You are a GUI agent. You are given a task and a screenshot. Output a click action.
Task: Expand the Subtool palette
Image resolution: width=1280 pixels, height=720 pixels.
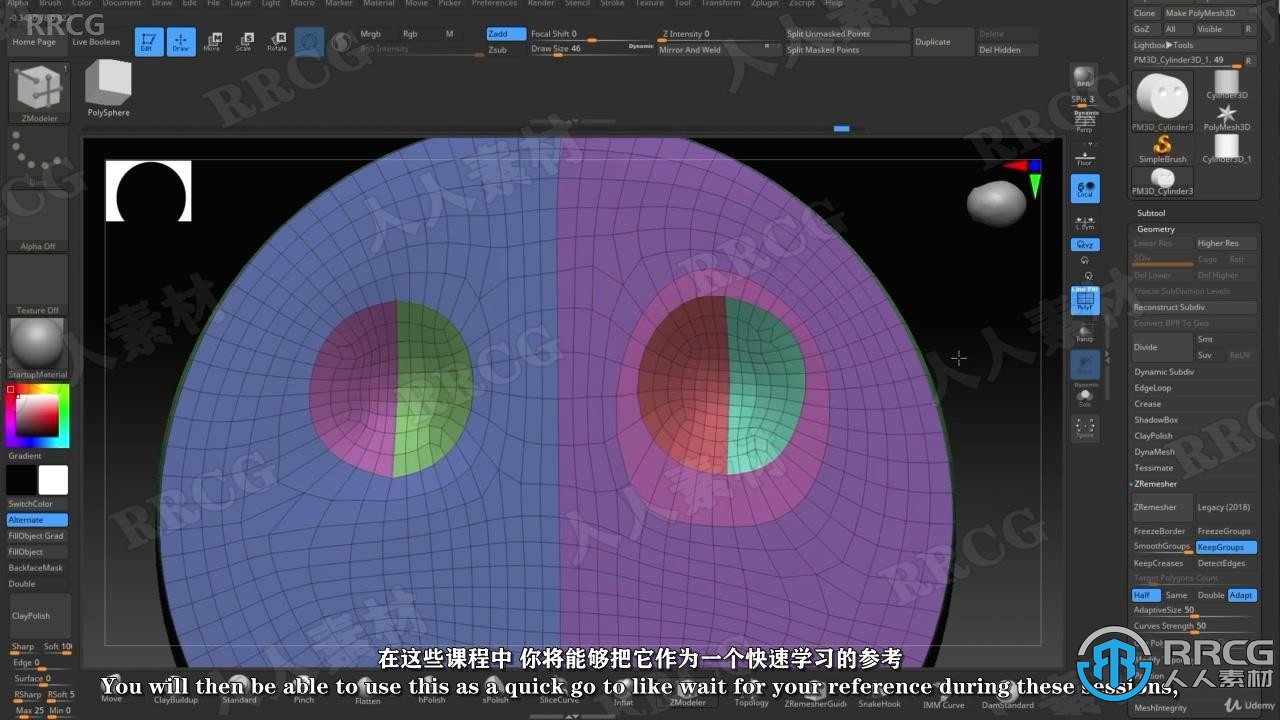1151,213
